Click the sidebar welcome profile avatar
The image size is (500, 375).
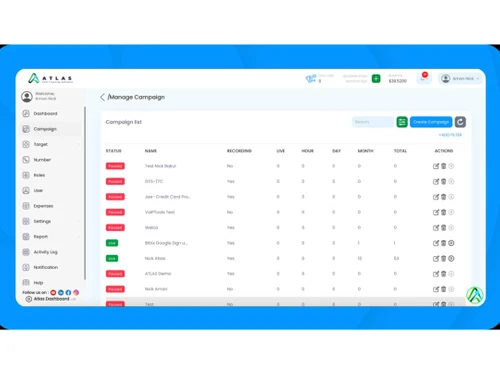[x=27, y=97]
